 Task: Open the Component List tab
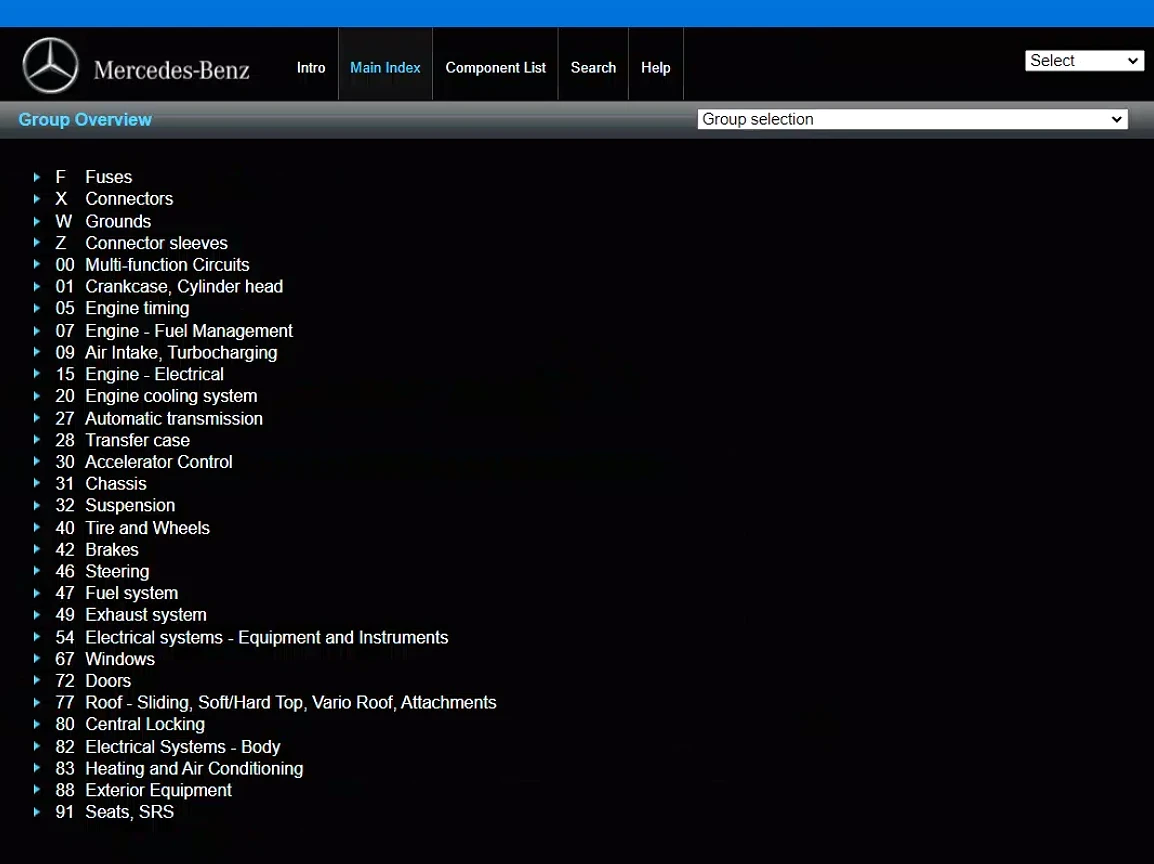[x=495, y=68]
